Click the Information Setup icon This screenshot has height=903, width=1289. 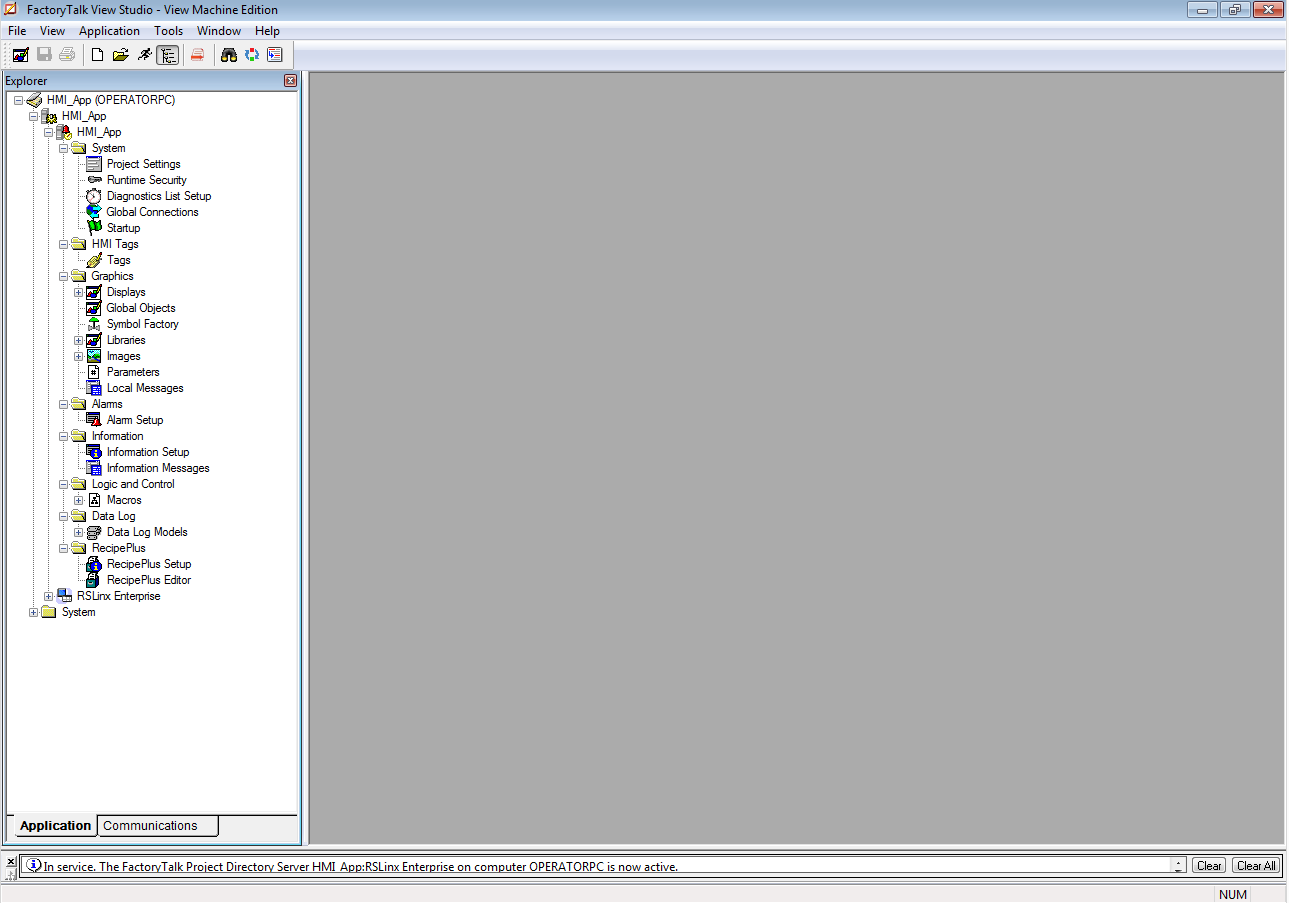(94, 452)
